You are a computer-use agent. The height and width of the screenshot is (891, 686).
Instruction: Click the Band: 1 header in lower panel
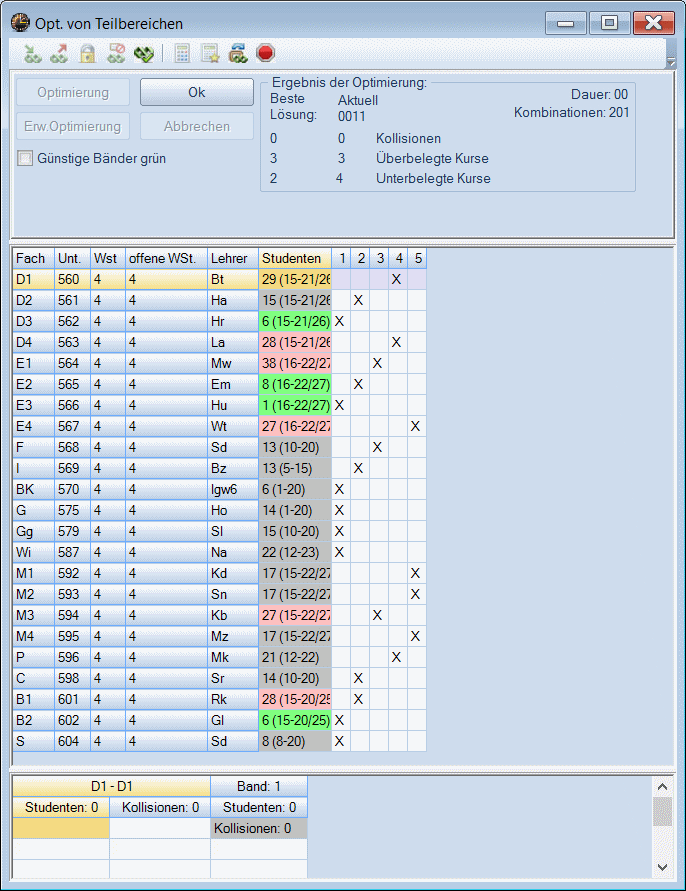pos(258,786)
